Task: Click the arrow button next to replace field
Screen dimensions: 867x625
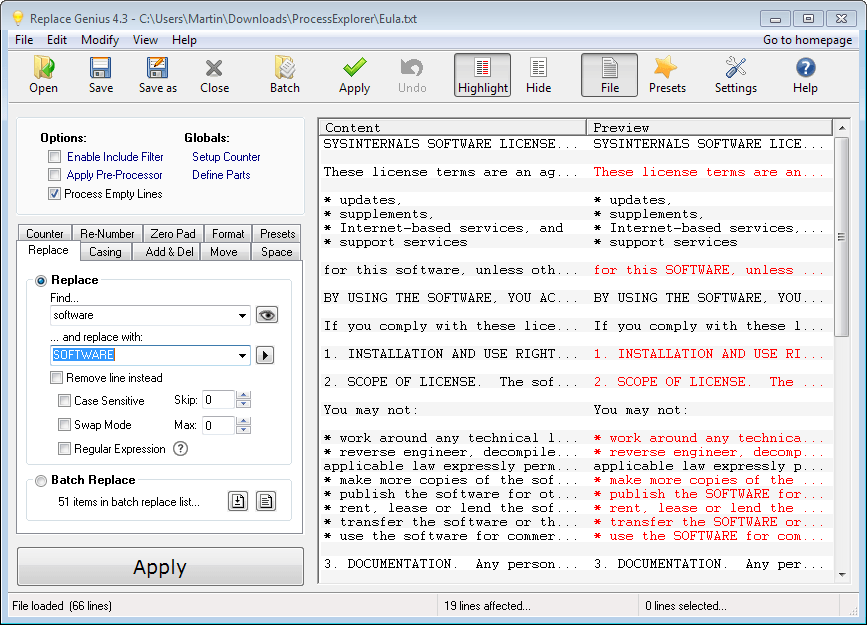Action: coord(265,355)
